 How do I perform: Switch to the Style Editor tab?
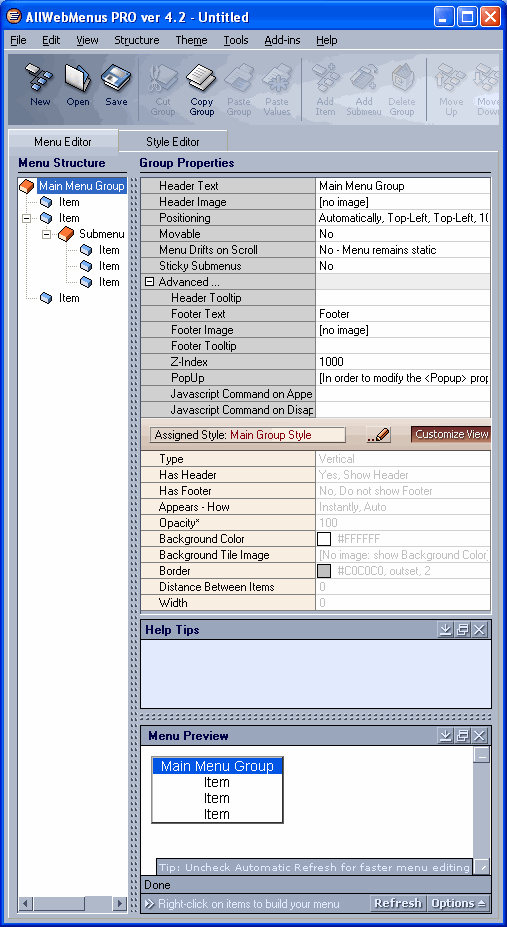coord(173,142)
